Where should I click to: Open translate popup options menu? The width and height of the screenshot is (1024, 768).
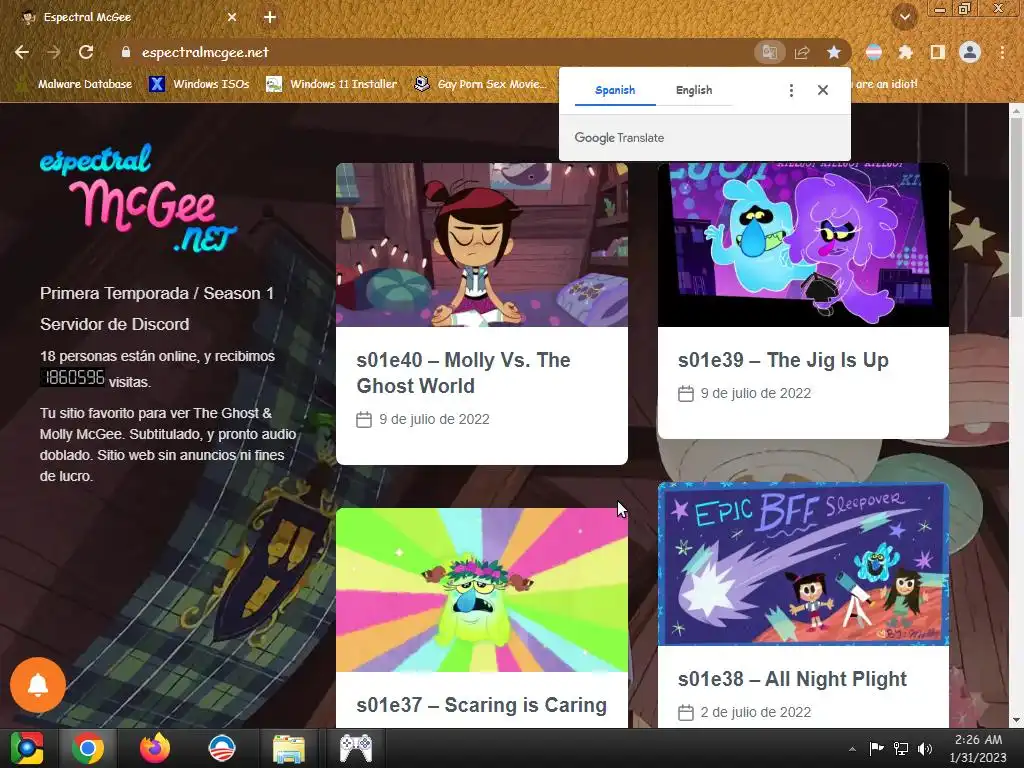pos(791,90)
